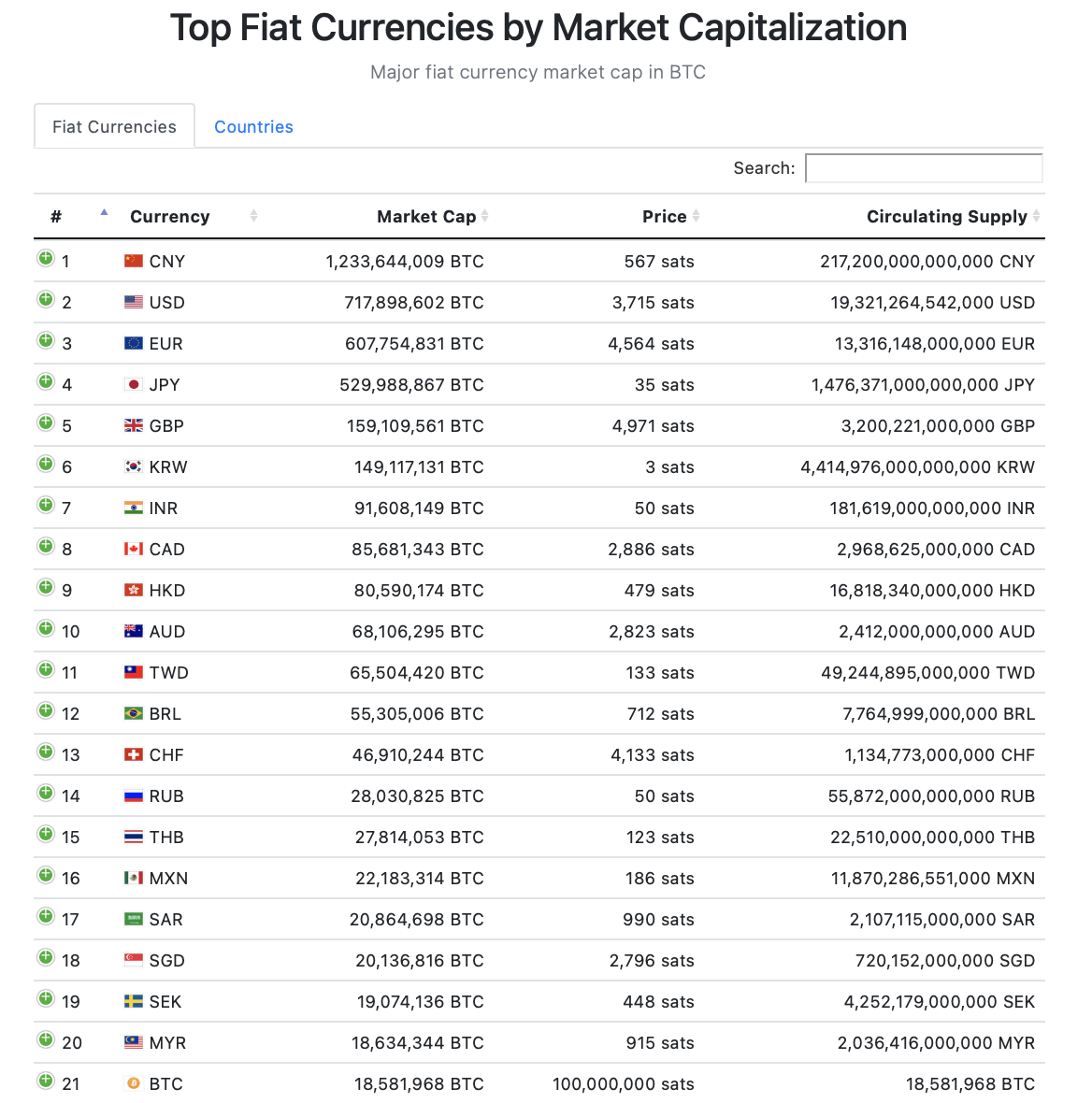Expand the USD row using green plus

[x=46, y=299]
